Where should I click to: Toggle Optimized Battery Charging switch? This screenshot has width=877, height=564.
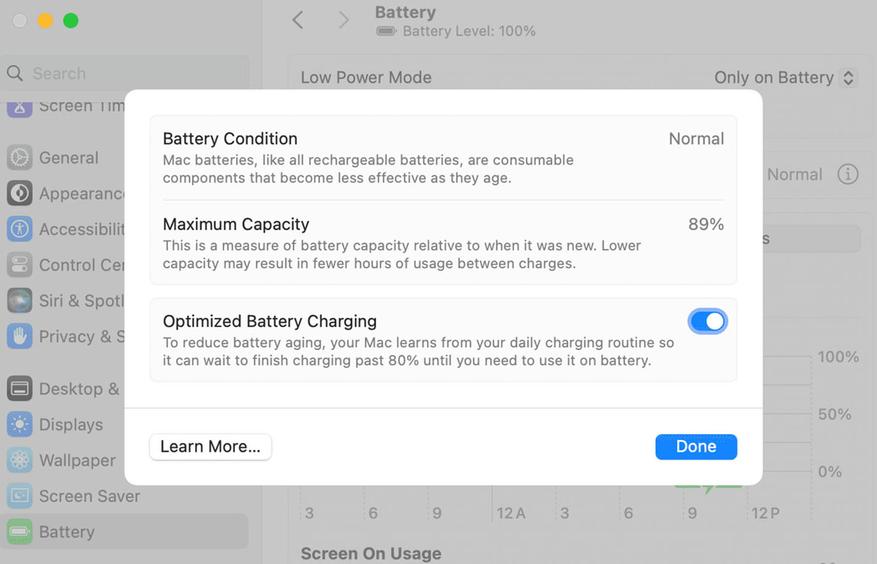(708, 321)
